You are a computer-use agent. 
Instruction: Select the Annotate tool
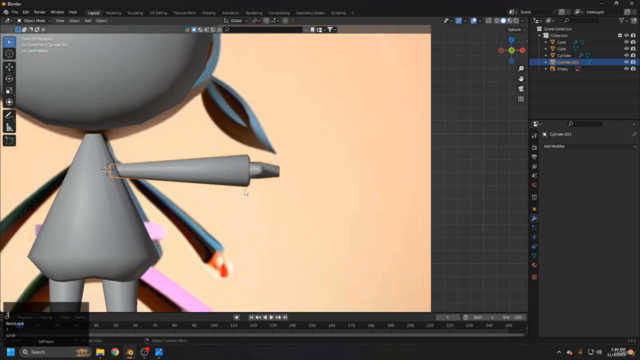click(9, 116)
